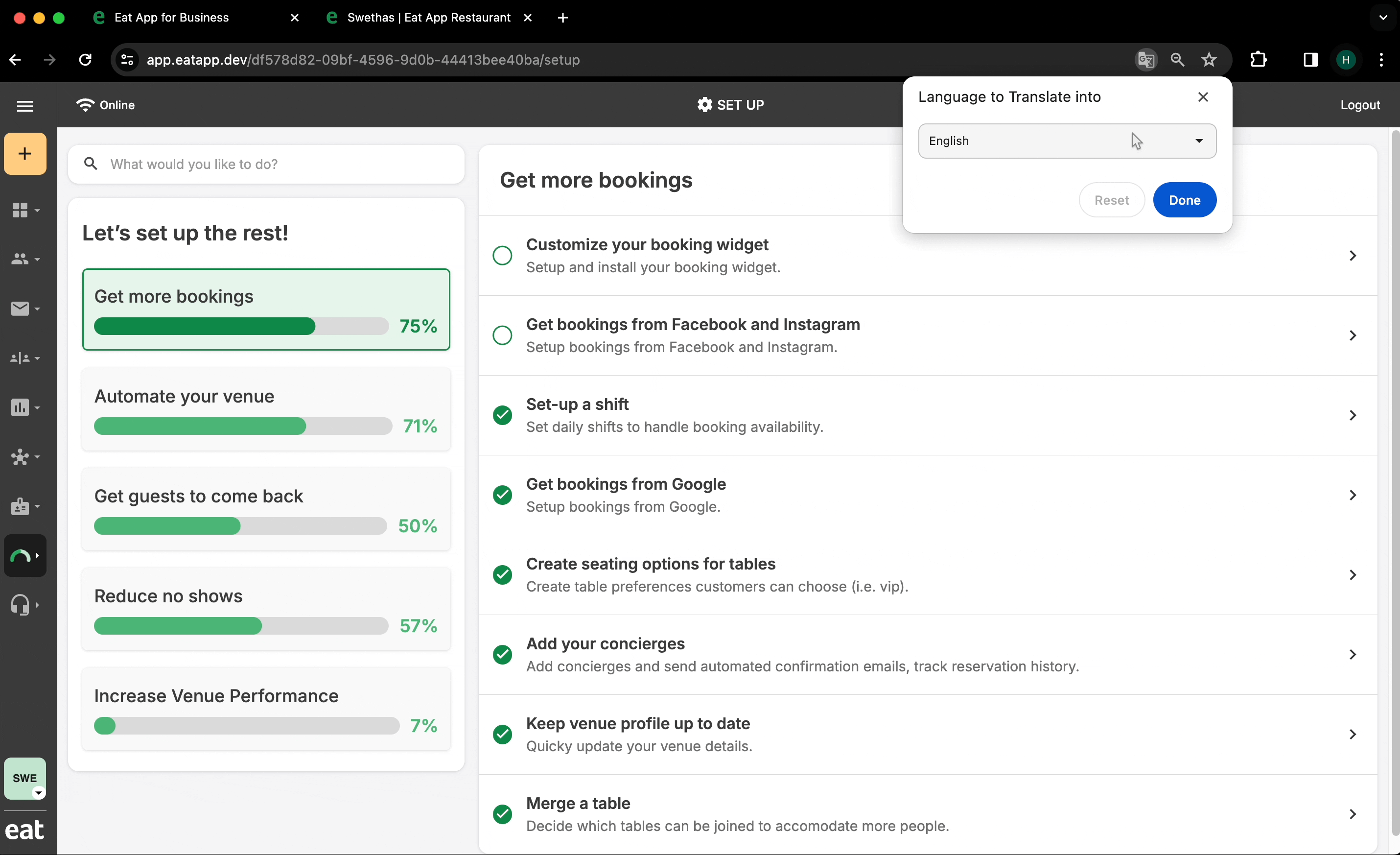Open Google Translate icon in address bar

click(x=1145, y=60)
